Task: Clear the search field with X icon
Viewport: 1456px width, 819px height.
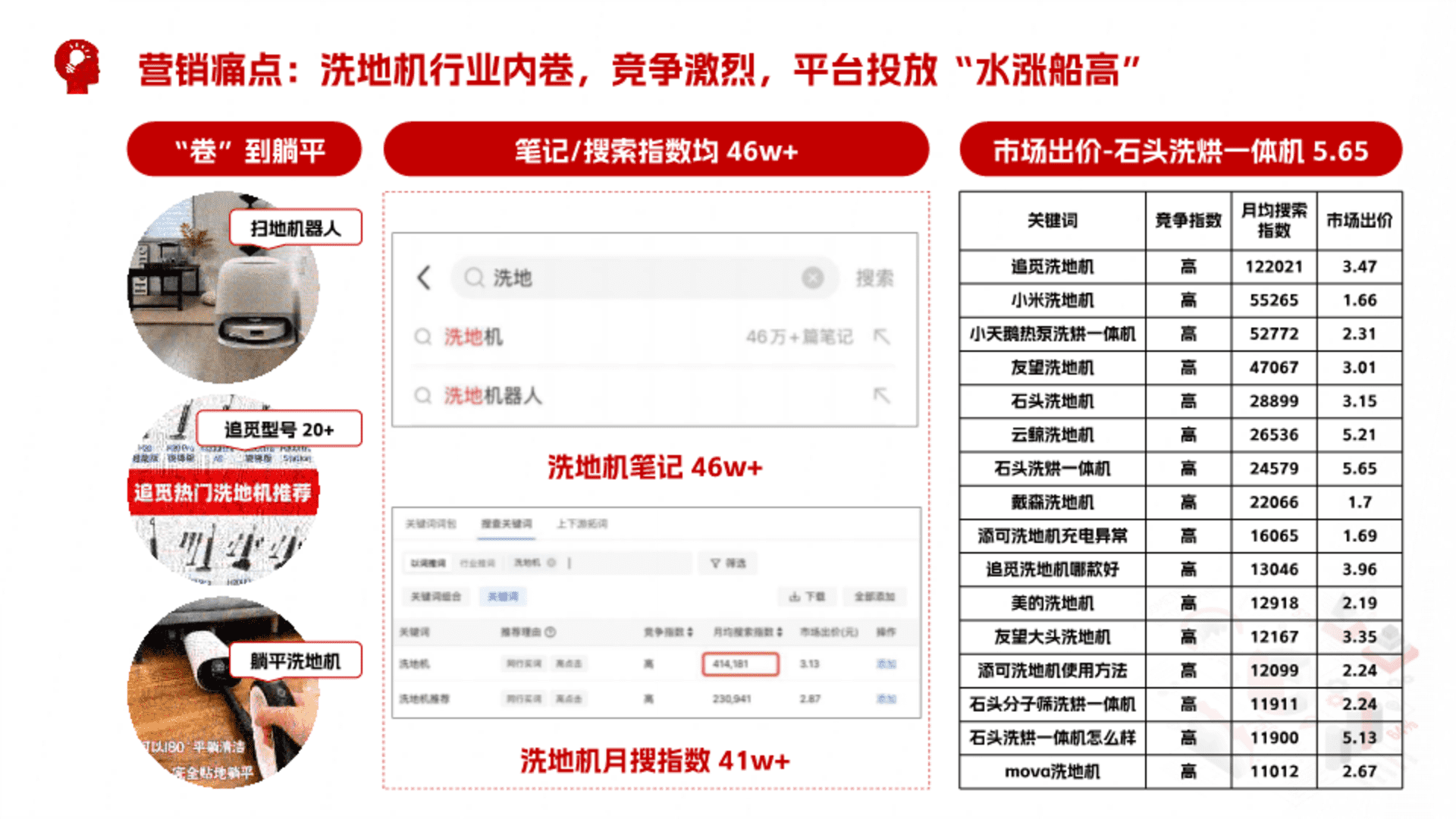Action: [x=812, y=278]
